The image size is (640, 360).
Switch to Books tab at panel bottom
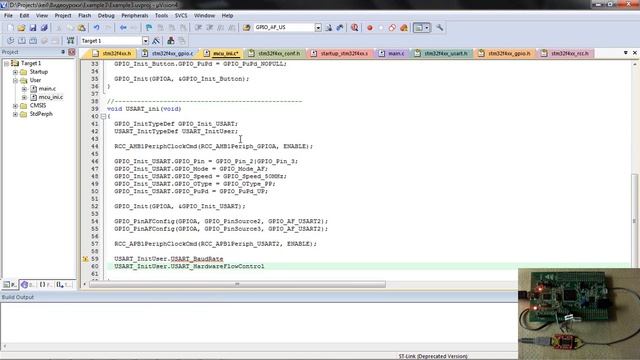[x=28, y=284]
